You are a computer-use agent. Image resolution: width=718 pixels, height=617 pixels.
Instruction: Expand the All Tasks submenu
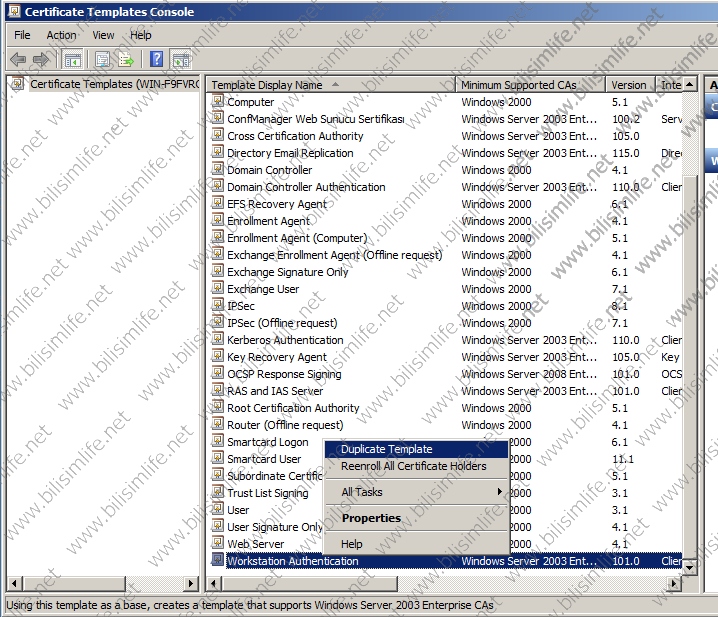(416, 492)
